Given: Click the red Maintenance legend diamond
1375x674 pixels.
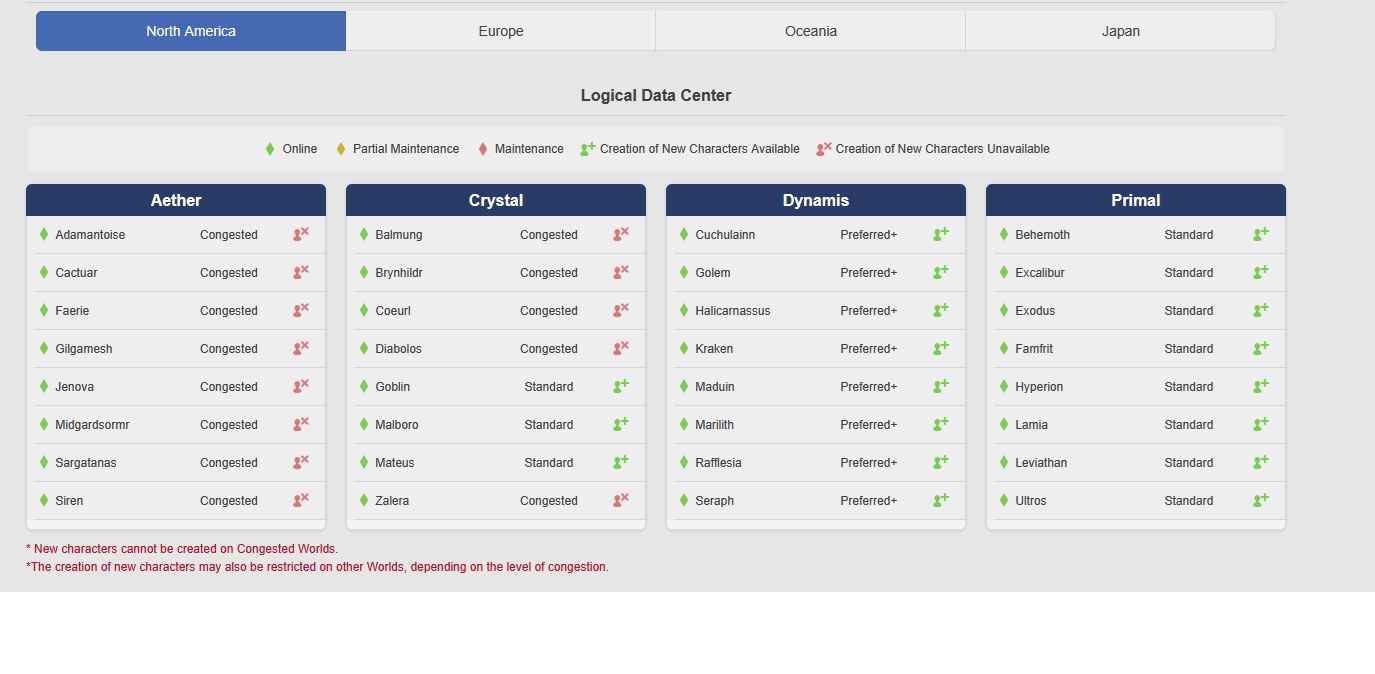Looking at the screenshot, I should click(x=483, y=149).
